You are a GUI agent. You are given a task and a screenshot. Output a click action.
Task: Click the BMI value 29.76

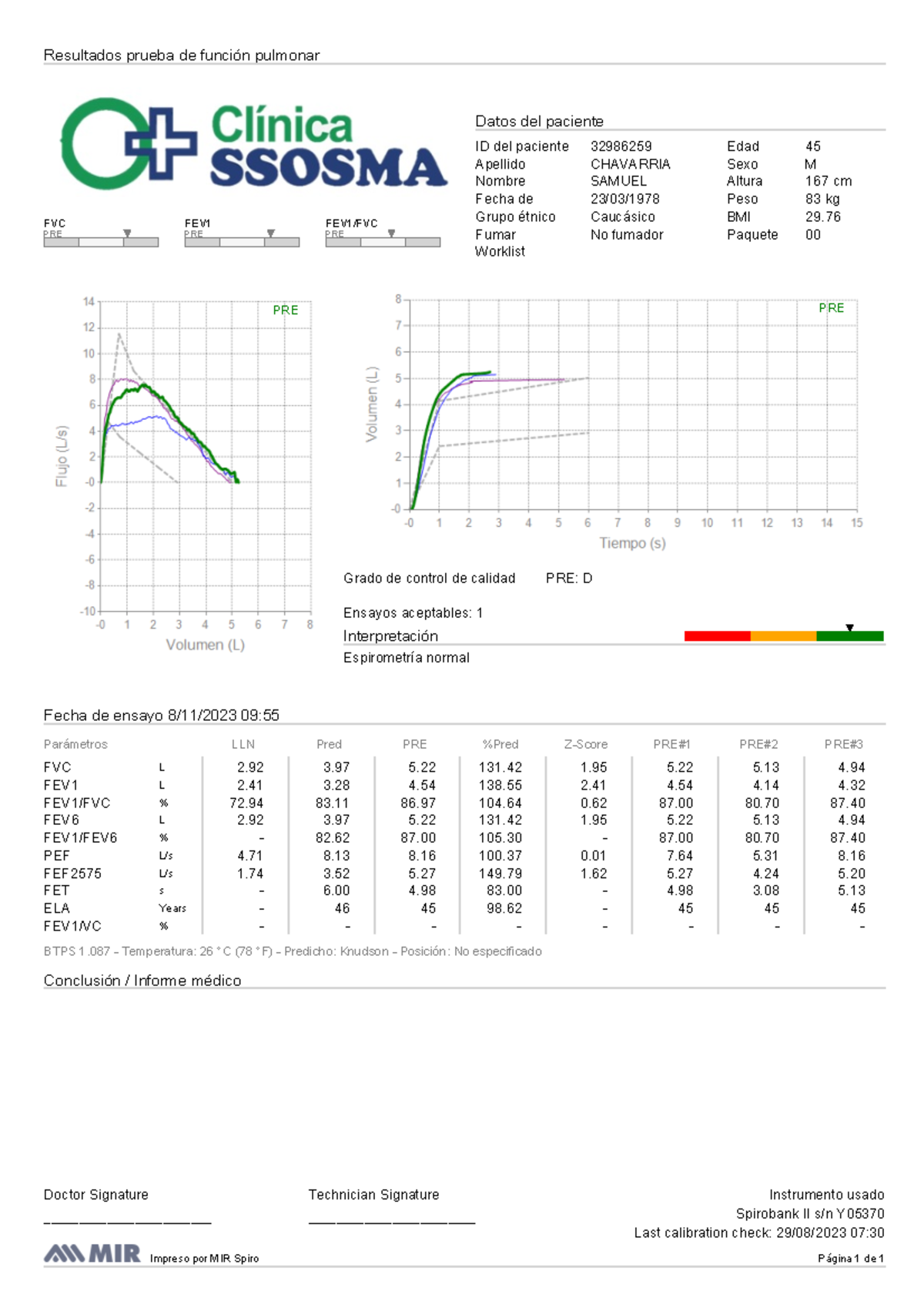[x=823, y=216]
